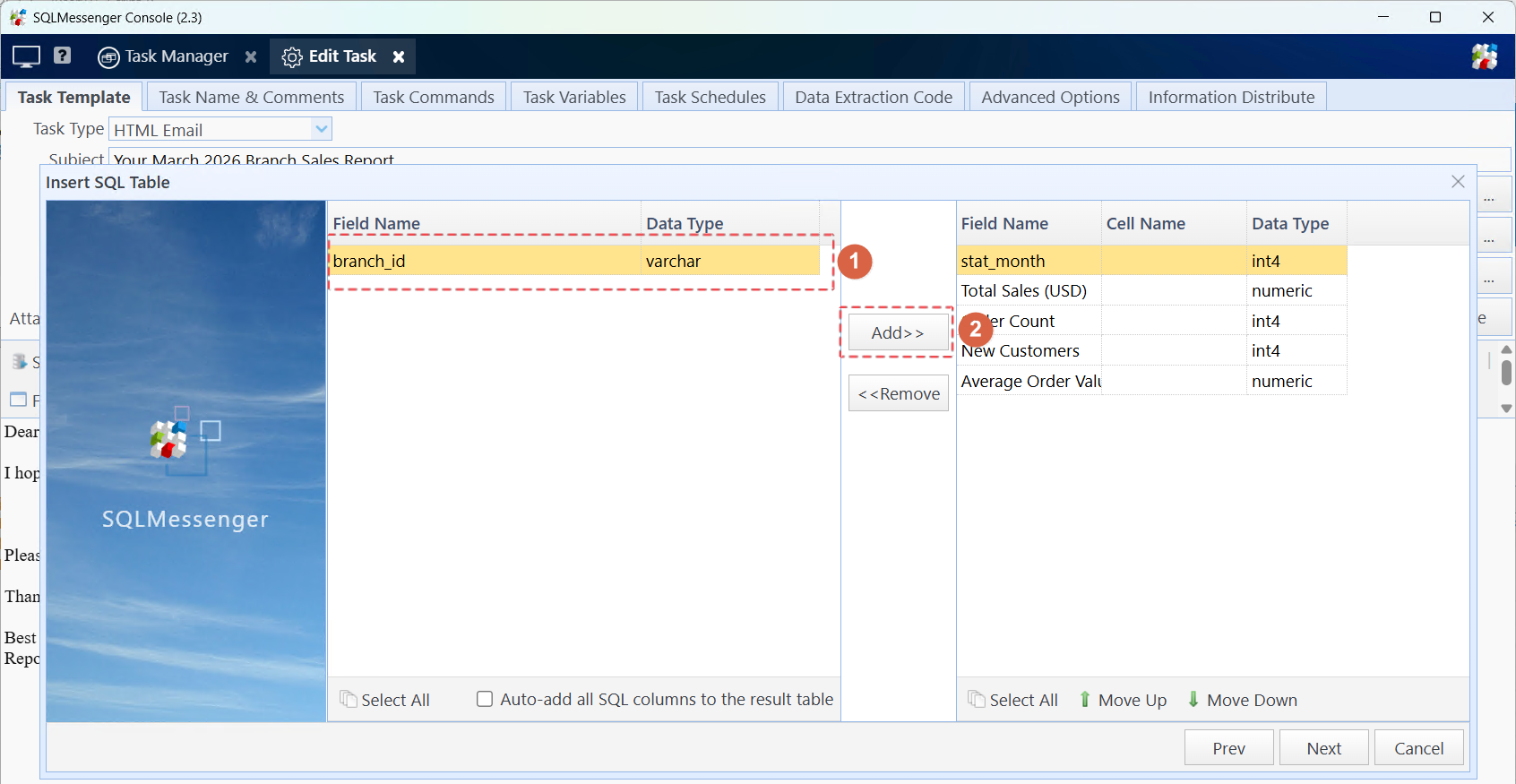Open the Data Extraction Code tab
The image size is (1516, 784).
(x=873, y=97)
